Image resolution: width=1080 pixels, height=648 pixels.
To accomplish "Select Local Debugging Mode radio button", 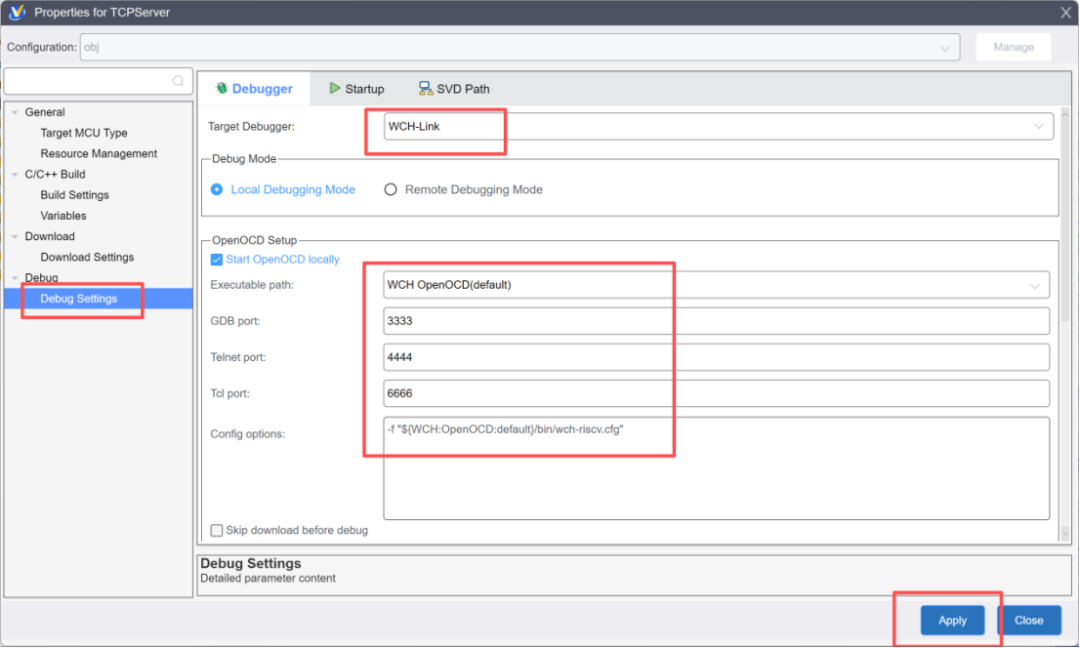I will [x=217, y=189].
